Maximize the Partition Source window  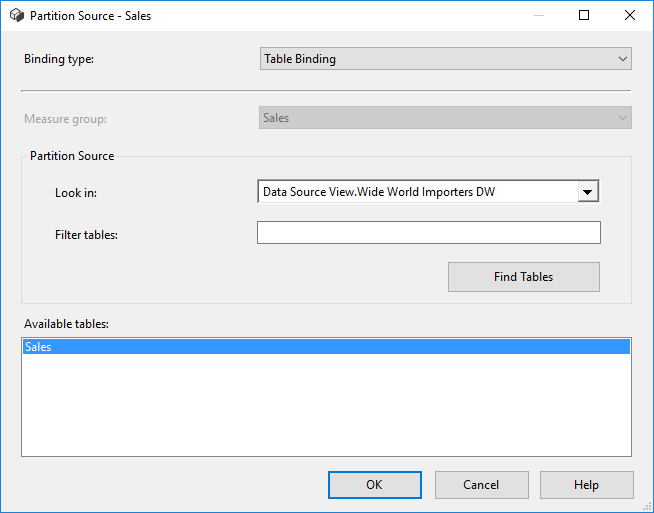click(x=584, y=15)
